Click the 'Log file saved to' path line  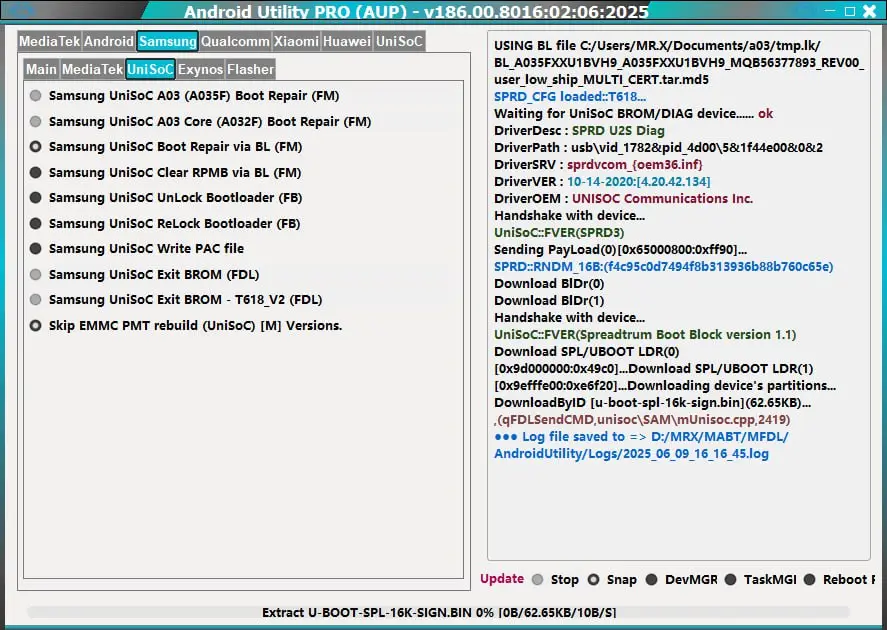coord(641,445)
